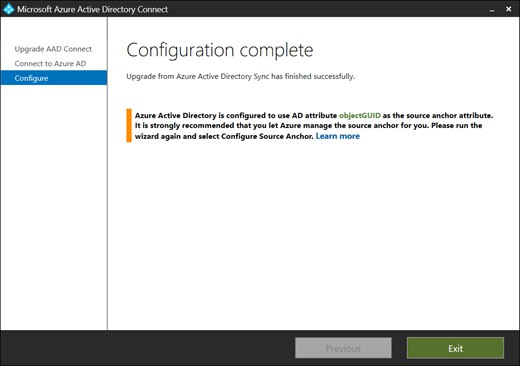Select the Configure step in sidebar
The width and height of the screenshot is (520, 366).
coord(54,78)
